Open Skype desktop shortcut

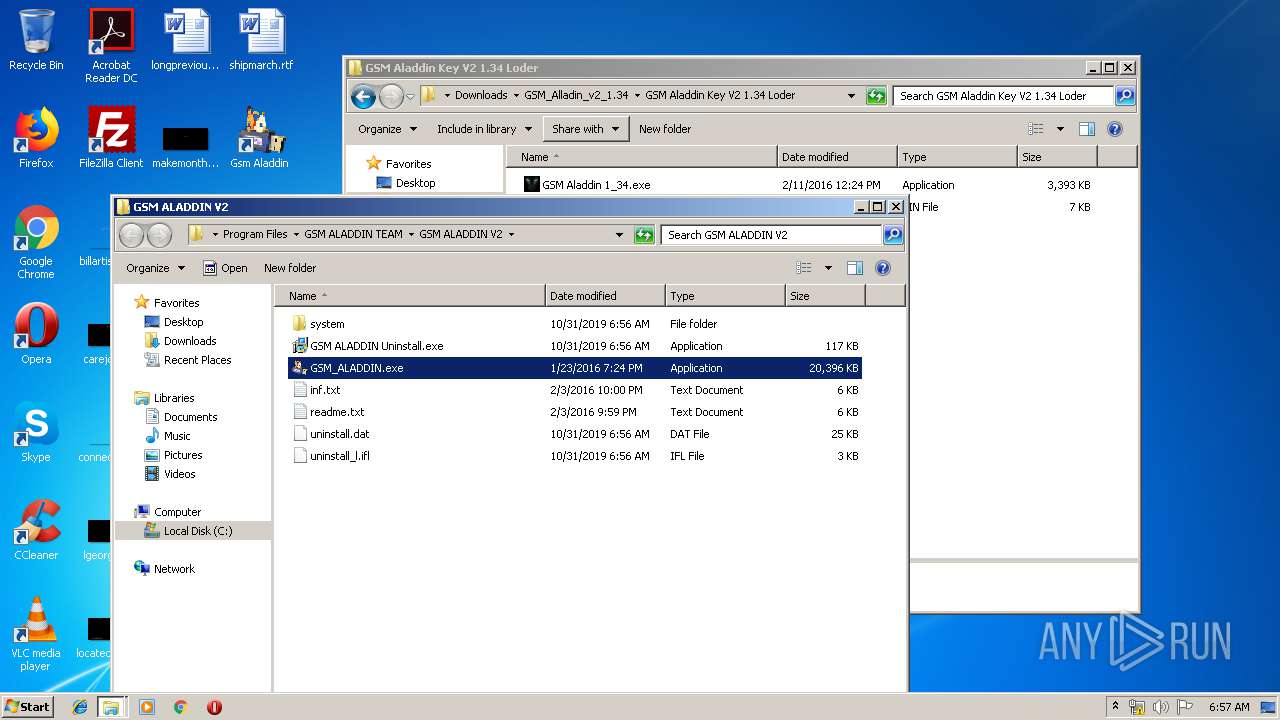pos(36,432)
